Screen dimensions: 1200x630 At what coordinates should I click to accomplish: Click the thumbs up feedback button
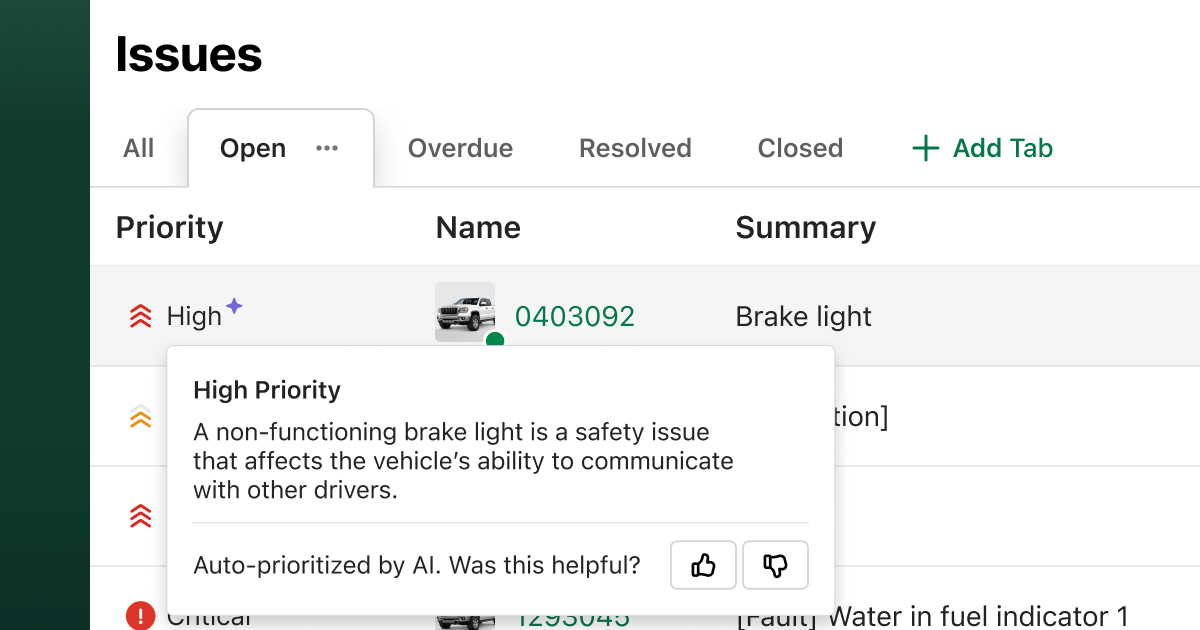pyautogui.click(x=703, y=565)
